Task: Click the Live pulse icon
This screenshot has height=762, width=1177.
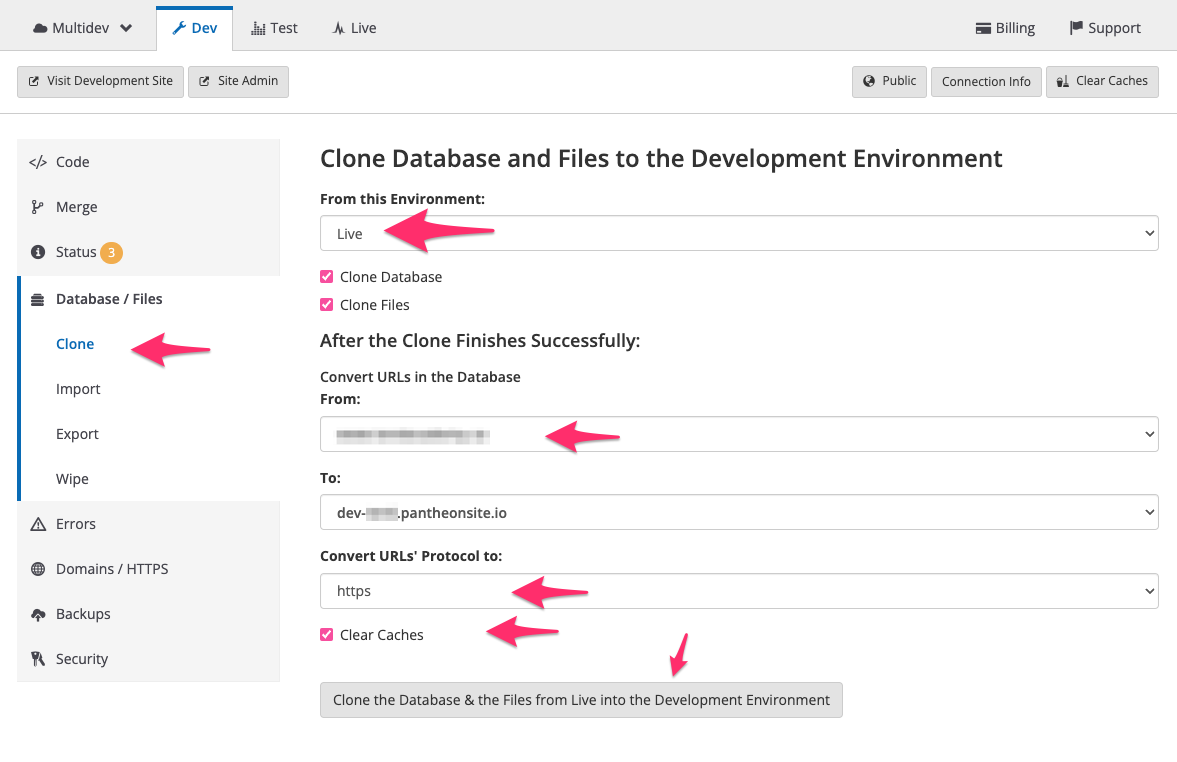Action: point(339,29)
